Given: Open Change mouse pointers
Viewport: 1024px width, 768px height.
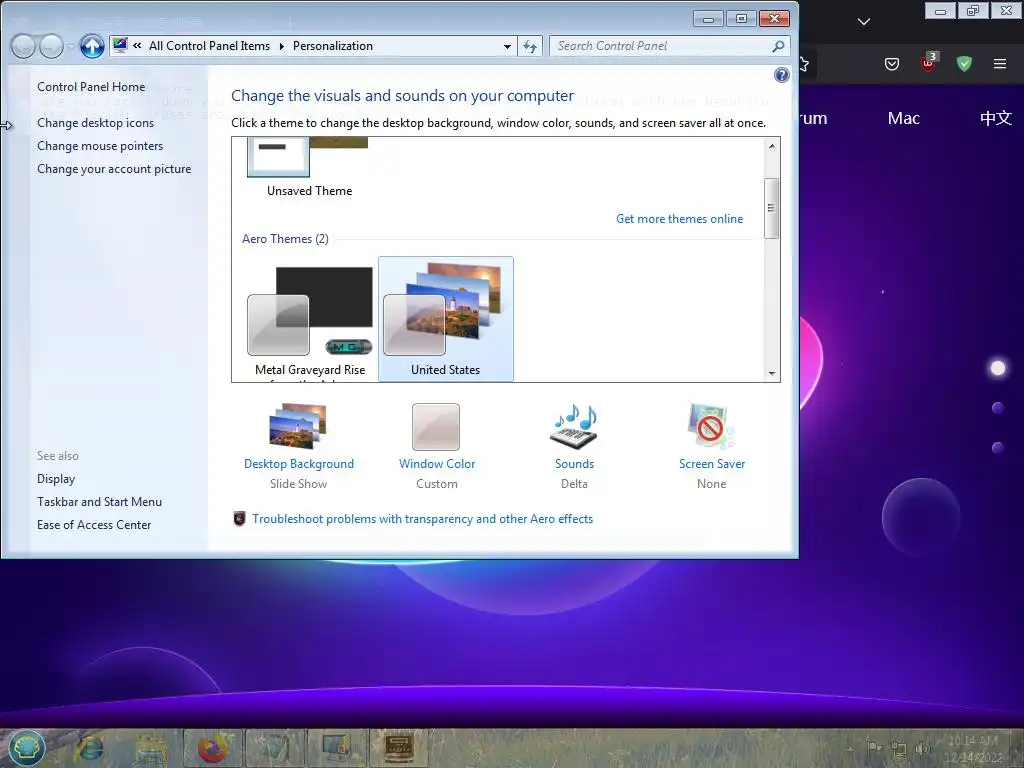Looking at the screenshot, I should pyautogui.click(x=100, y=146).
